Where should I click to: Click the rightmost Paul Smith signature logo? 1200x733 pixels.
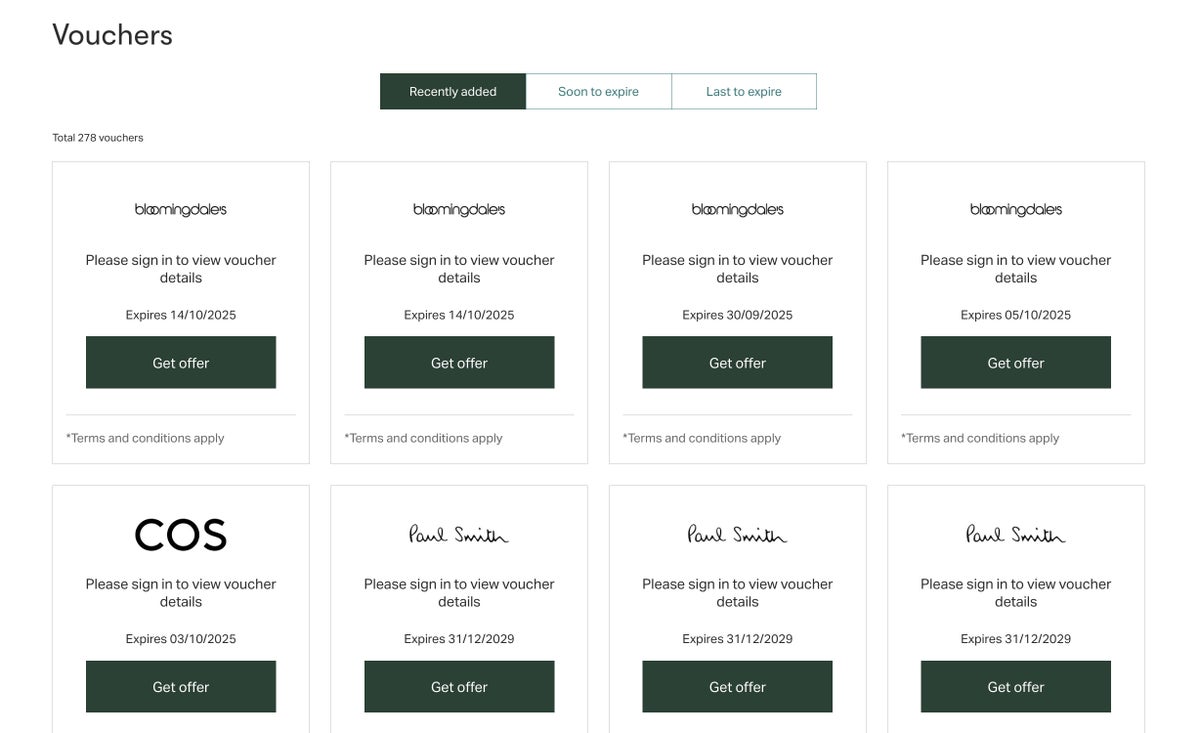1016,535
